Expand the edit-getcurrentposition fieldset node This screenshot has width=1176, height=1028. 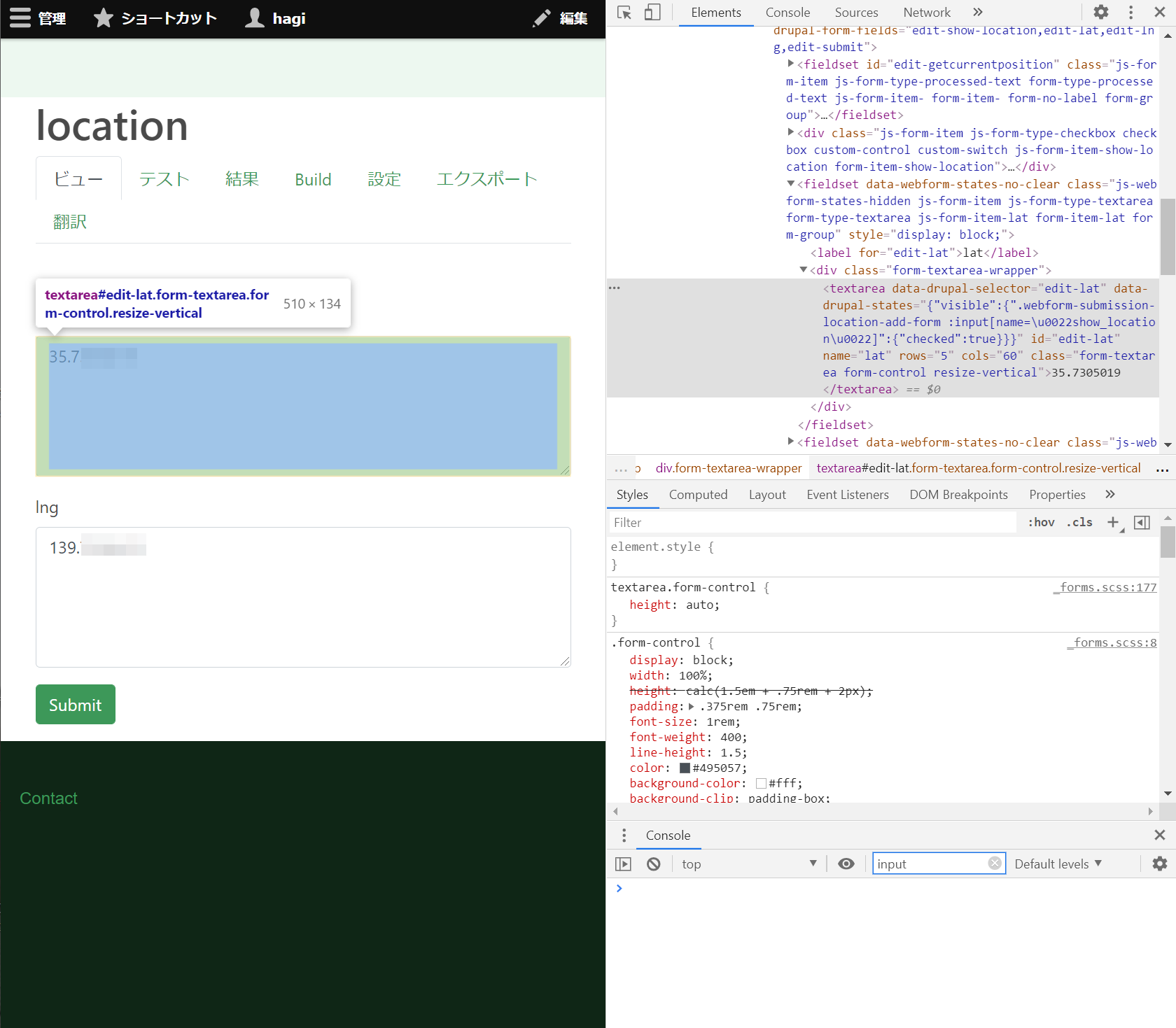(791, 64)
